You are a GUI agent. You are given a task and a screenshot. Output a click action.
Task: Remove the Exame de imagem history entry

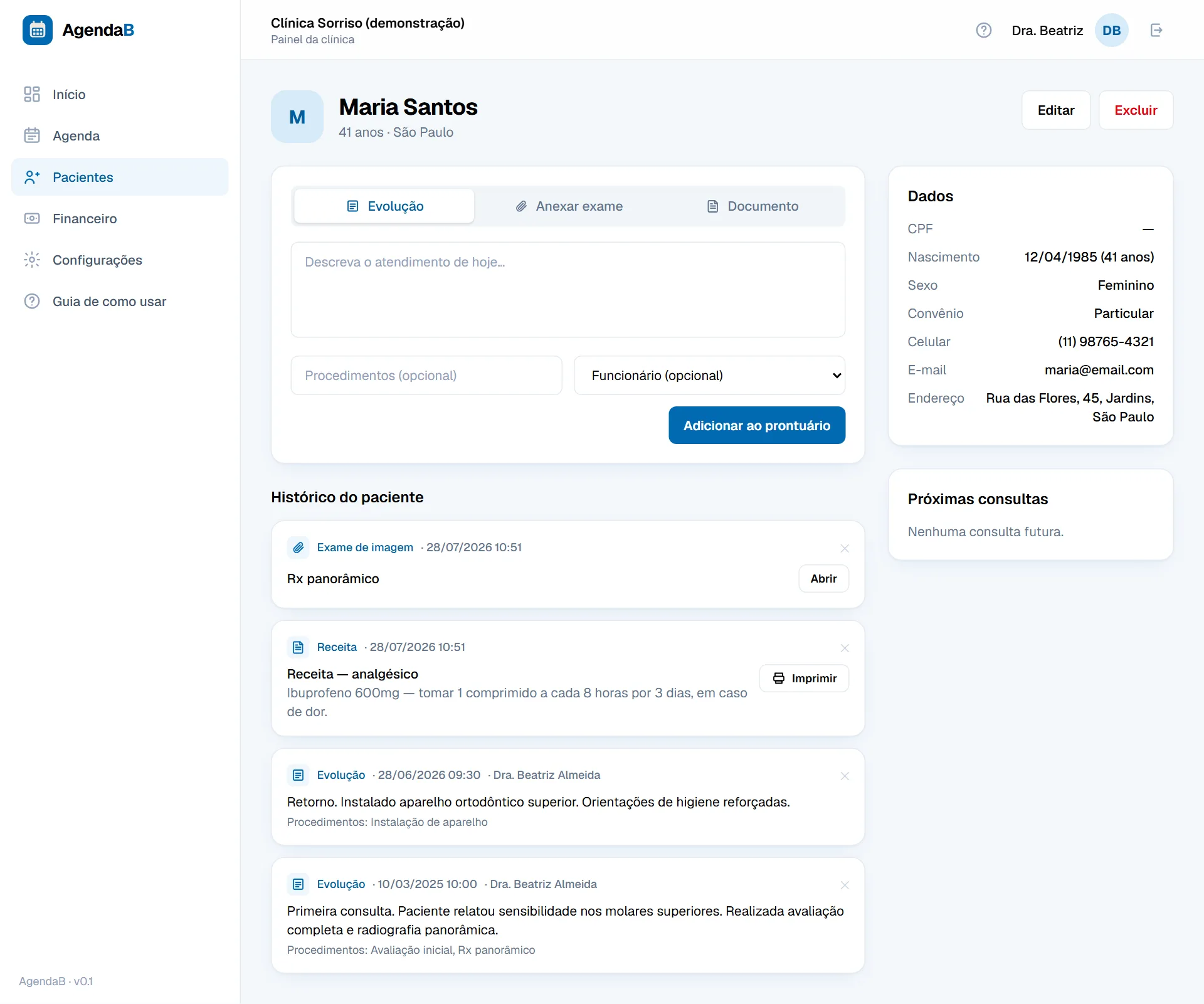(x=845, y=548)
